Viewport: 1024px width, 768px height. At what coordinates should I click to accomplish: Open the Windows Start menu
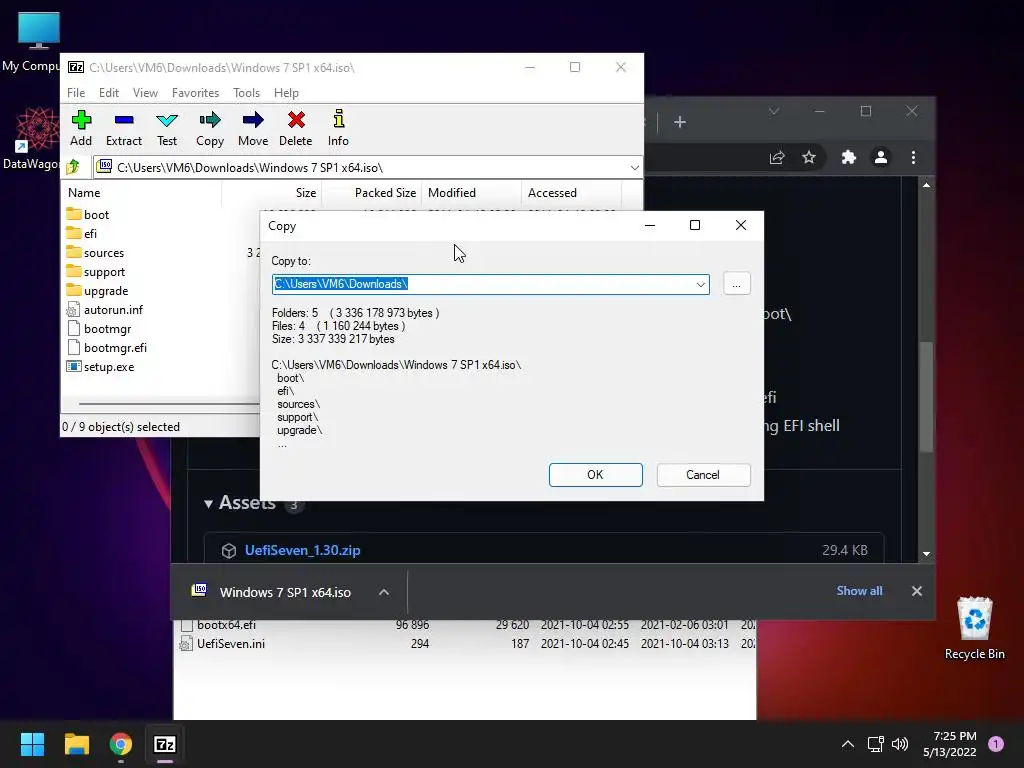(32, 744)
